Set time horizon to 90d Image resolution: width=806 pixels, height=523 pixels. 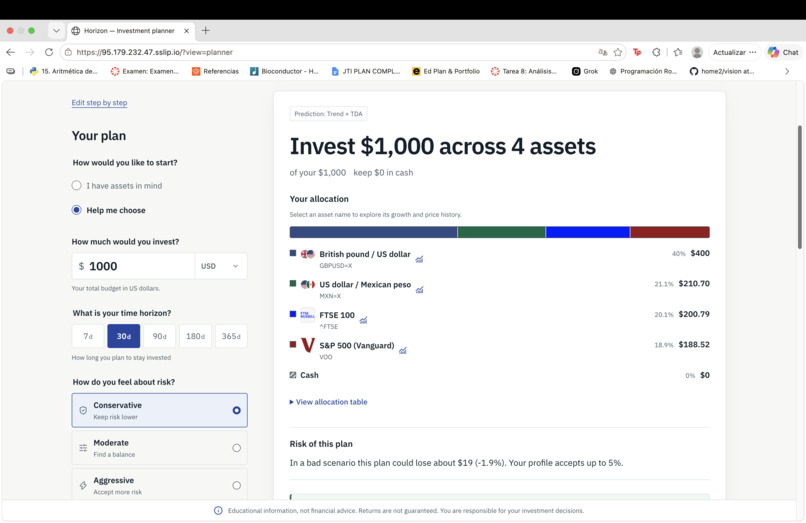(159, 336)
